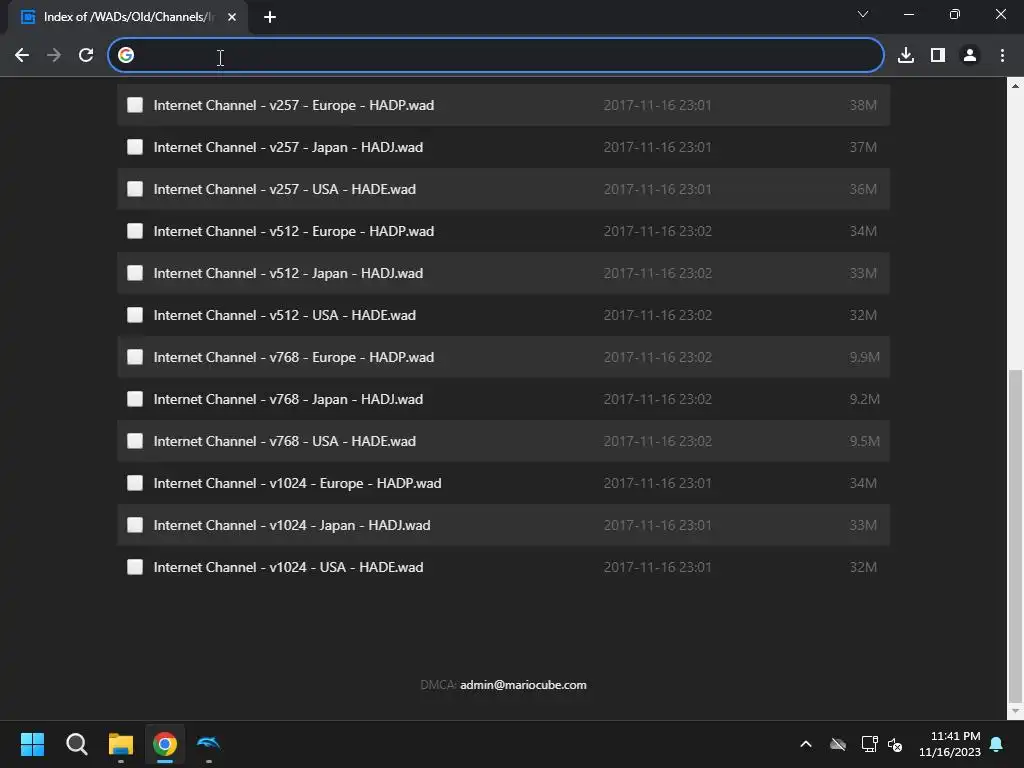Click the Google icon in address bar

[126, 56]
